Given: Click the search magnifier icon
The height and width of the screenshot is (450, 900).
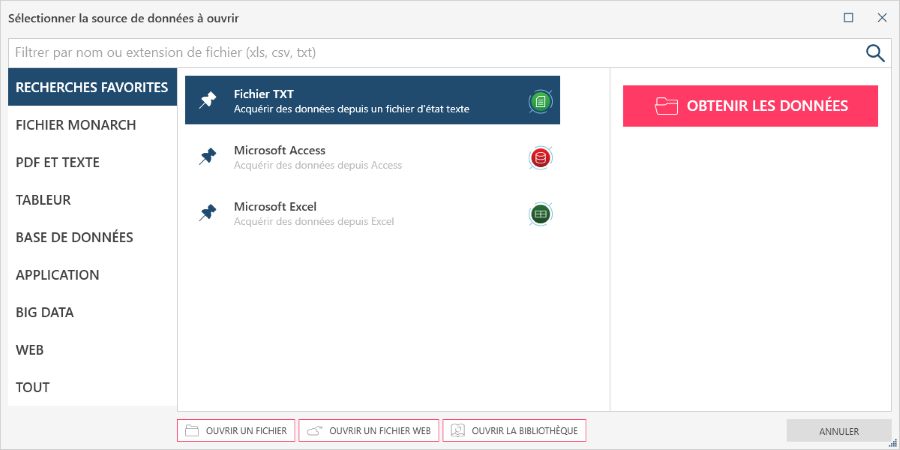Looking at the screenshot, I should tap(875, 53).
